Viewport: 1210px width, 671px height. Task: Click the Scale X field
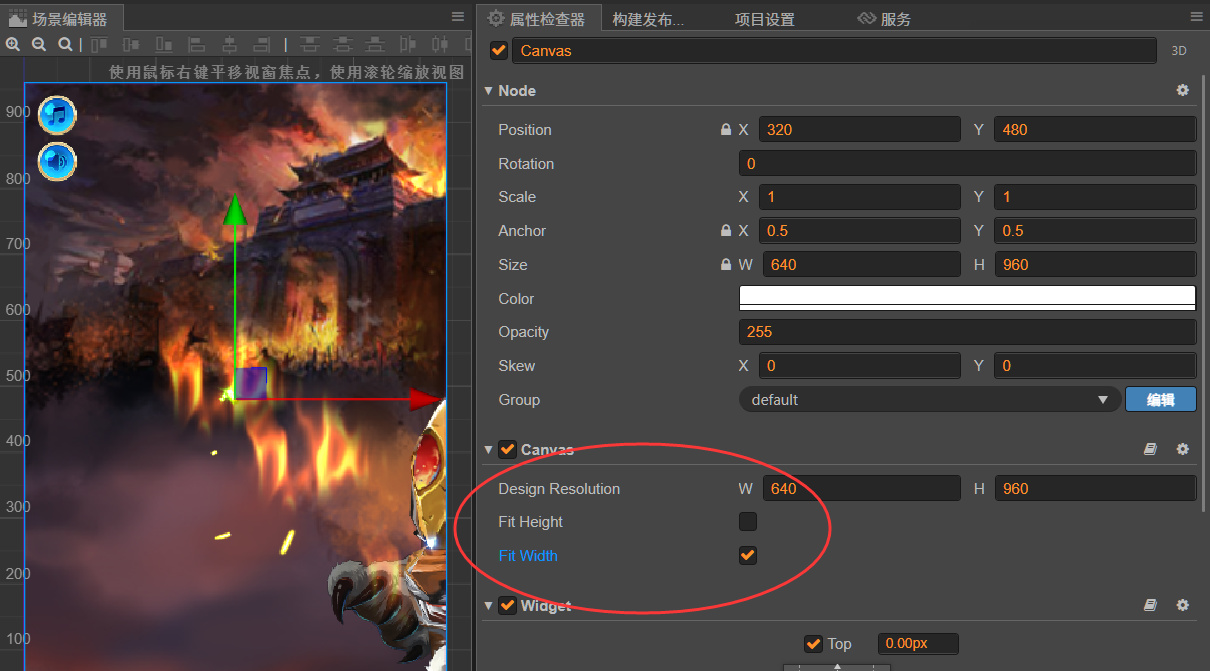(860, 197)
